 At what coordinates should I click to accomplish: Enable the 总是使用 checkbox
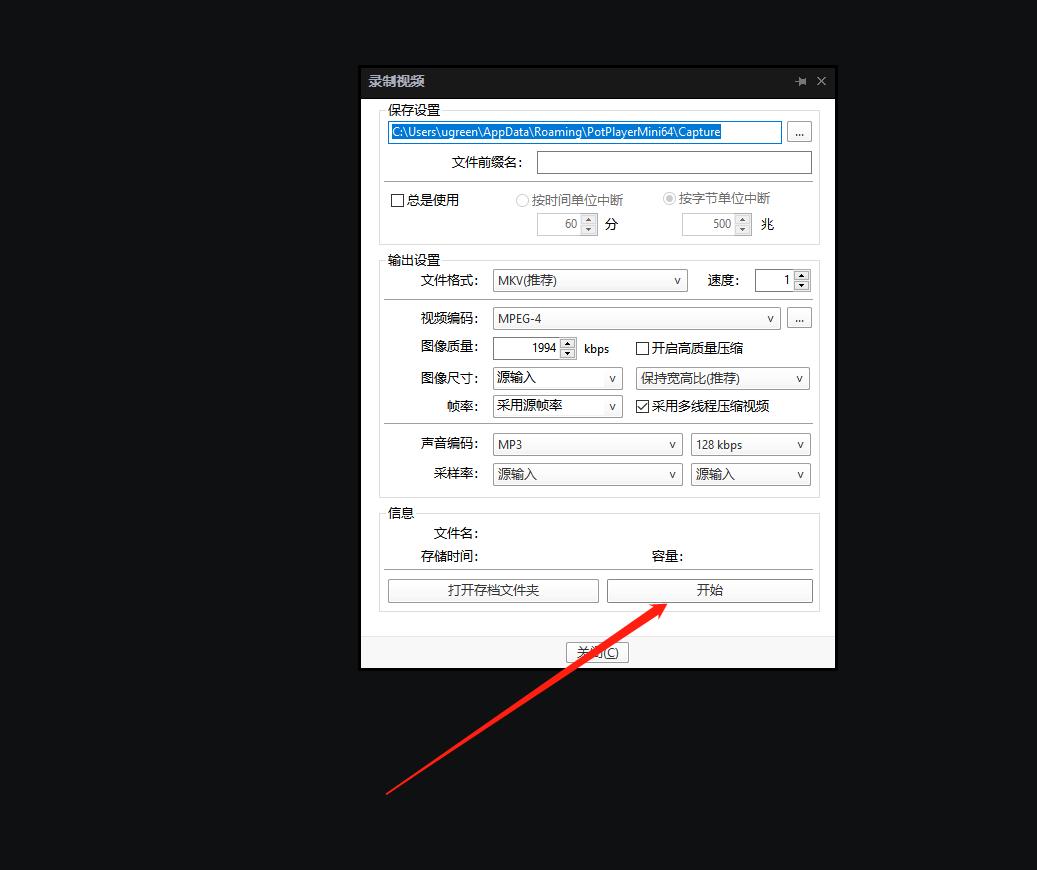[397, 200]
